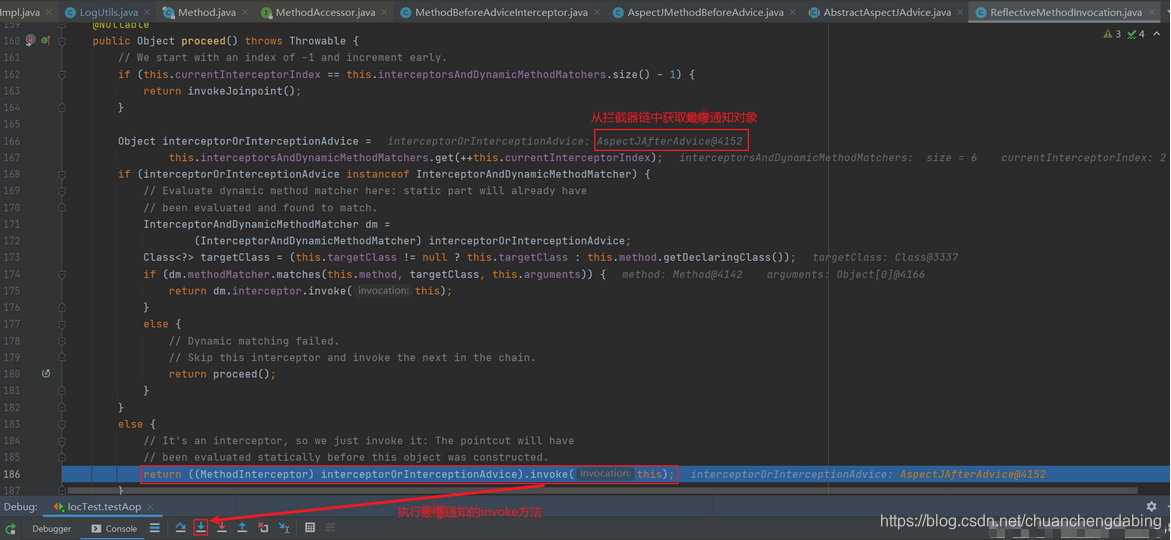Viewport: 1171px width, 540px height.
Task: Click the recursive call gutter icon line 180
Action: (46, 373)
